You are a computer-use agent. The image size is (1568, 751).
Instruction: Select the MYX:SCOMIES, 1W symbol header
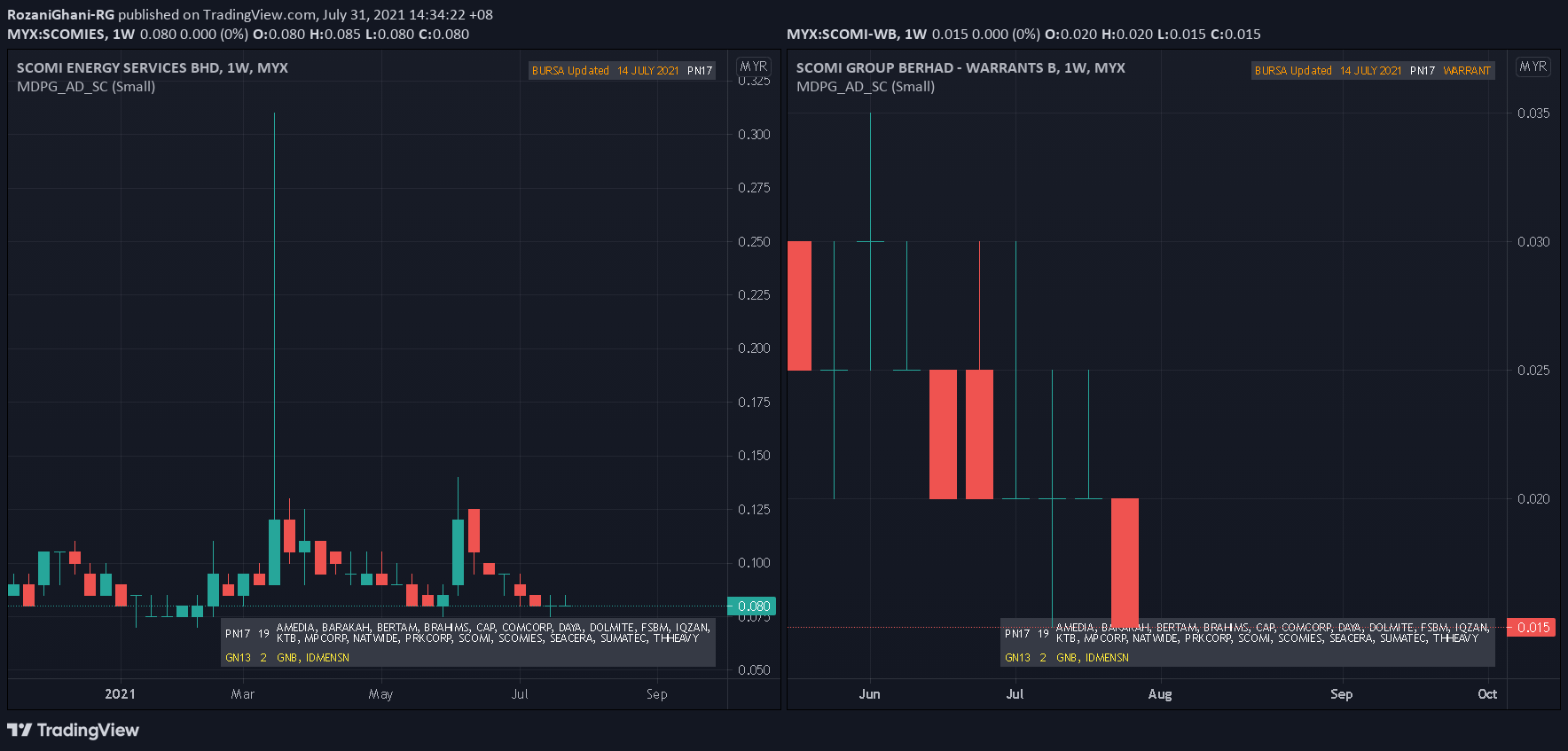click(x=71, y=34)
